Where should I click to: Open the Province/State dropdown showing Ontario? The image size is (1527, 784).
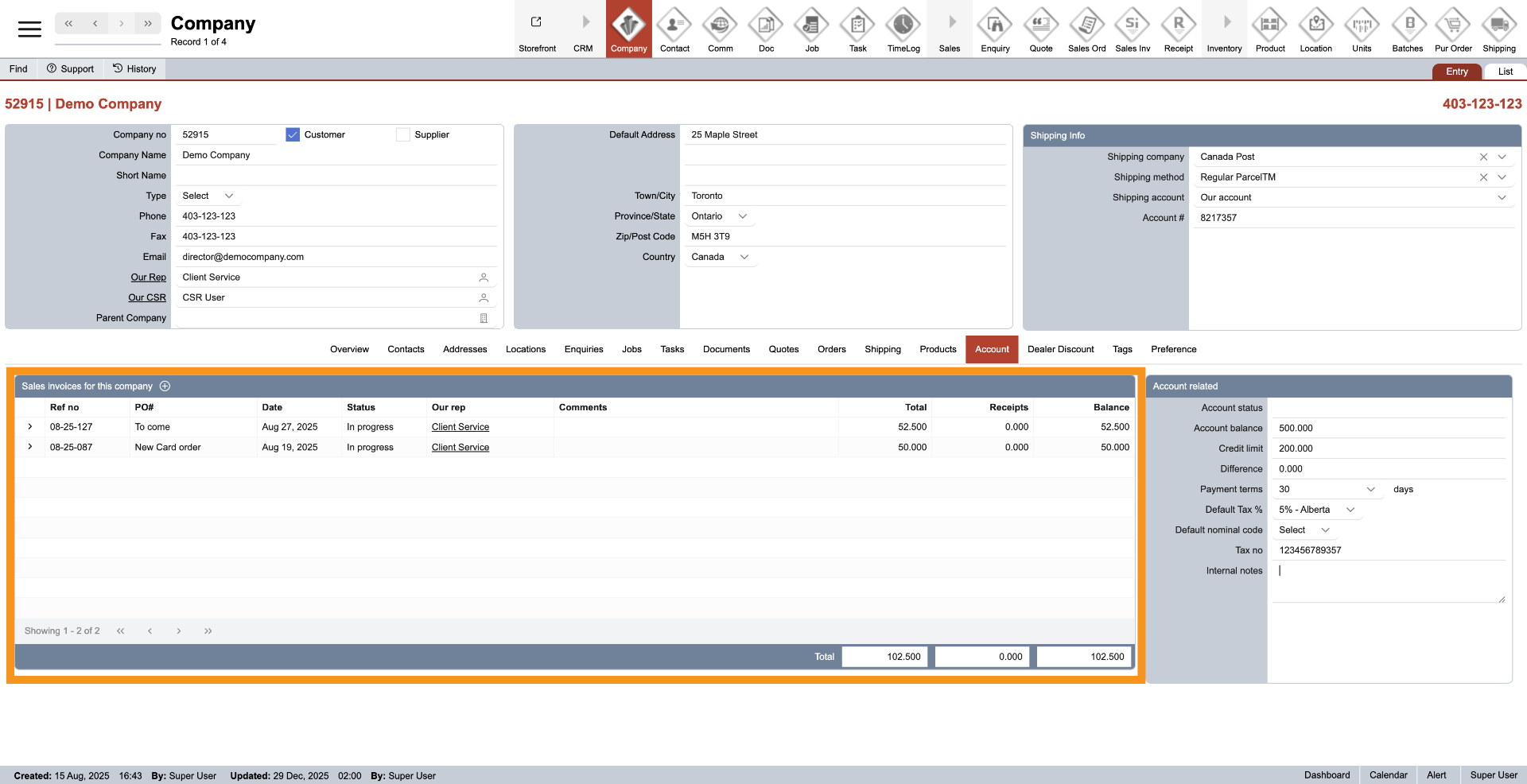(x=743, y=216)
